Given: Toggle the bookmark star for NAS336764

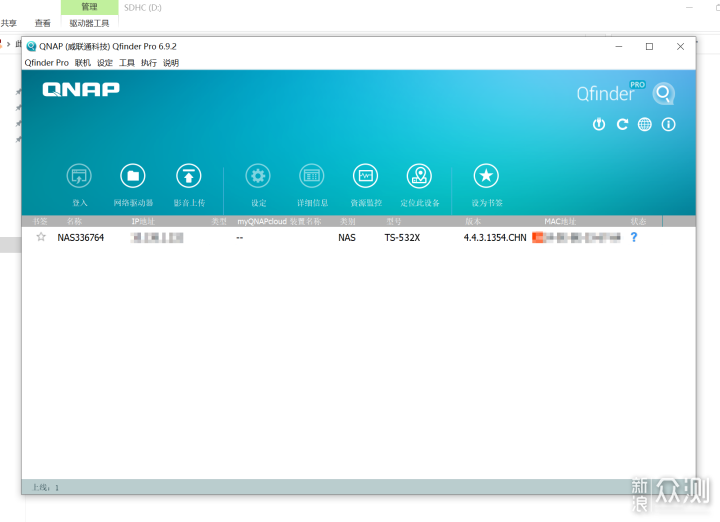Looking at the screenshot, I should point(41,237).
